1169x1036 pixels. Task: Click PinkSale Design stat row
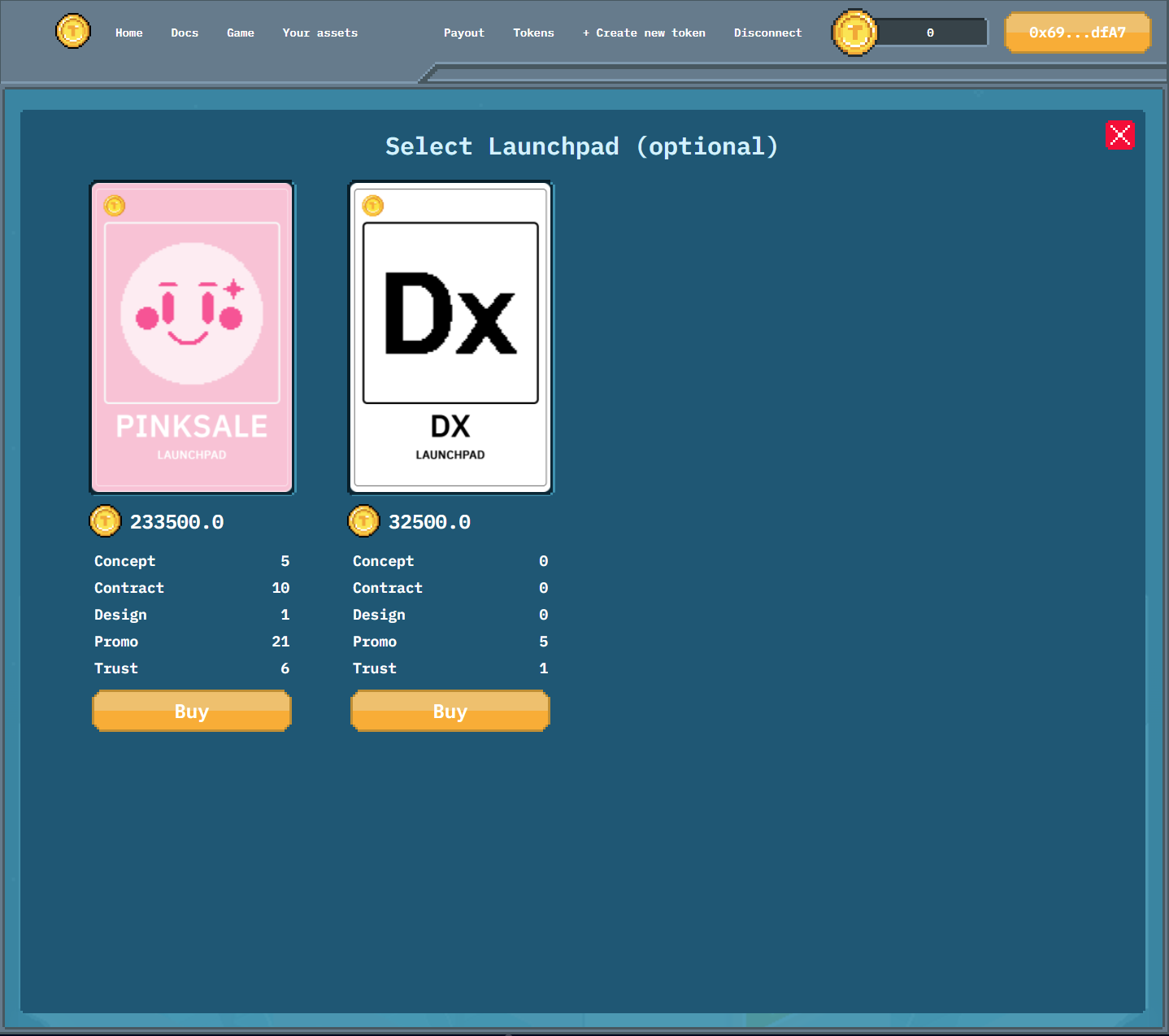coord(192,615)
